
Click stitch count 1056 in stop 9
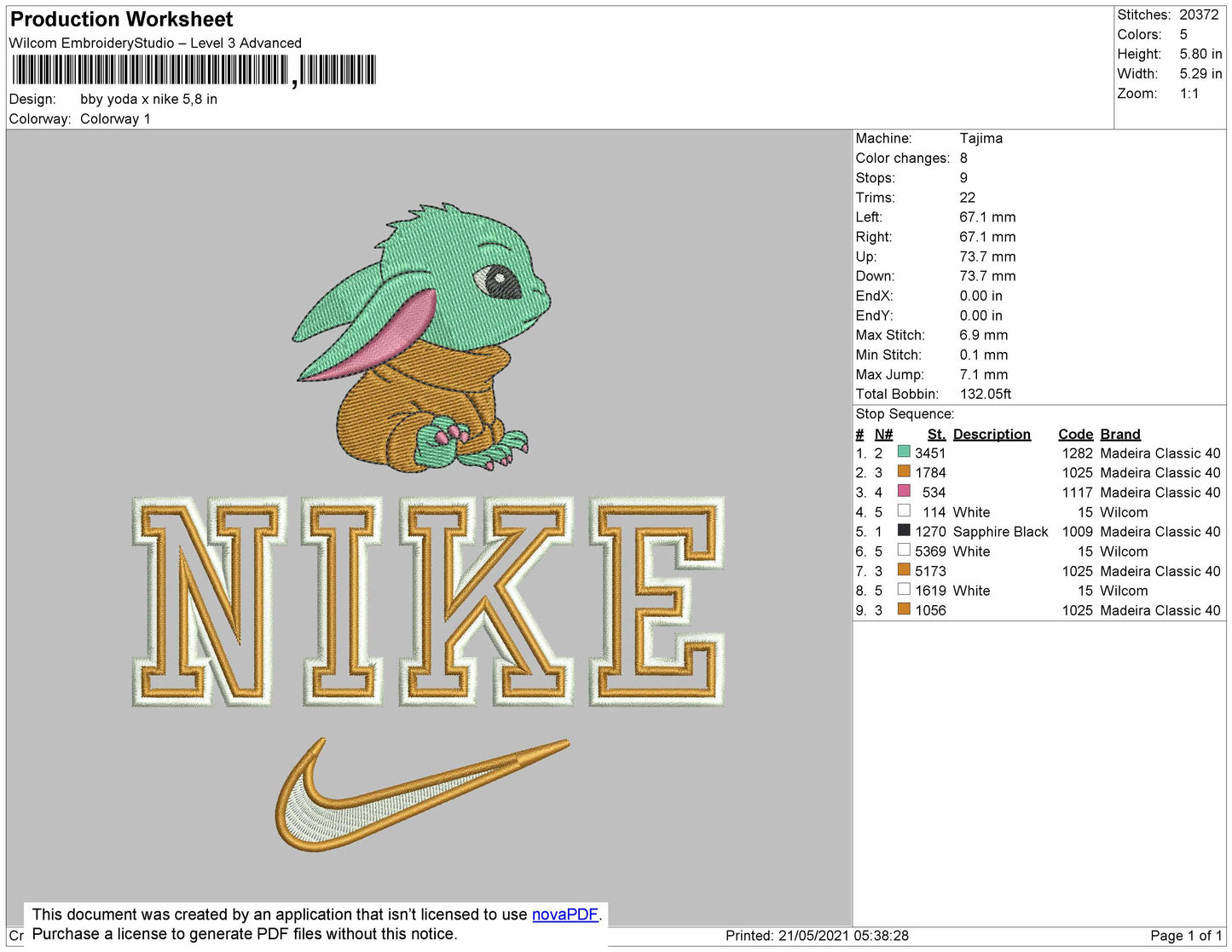(x=930, y=610)
